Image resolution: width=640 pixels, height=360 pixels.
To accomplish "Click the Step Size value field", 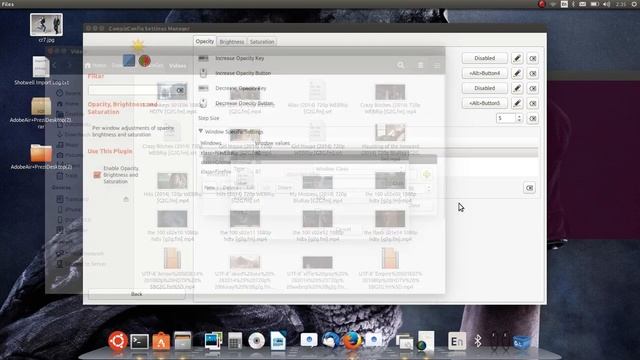I will 506,118.
